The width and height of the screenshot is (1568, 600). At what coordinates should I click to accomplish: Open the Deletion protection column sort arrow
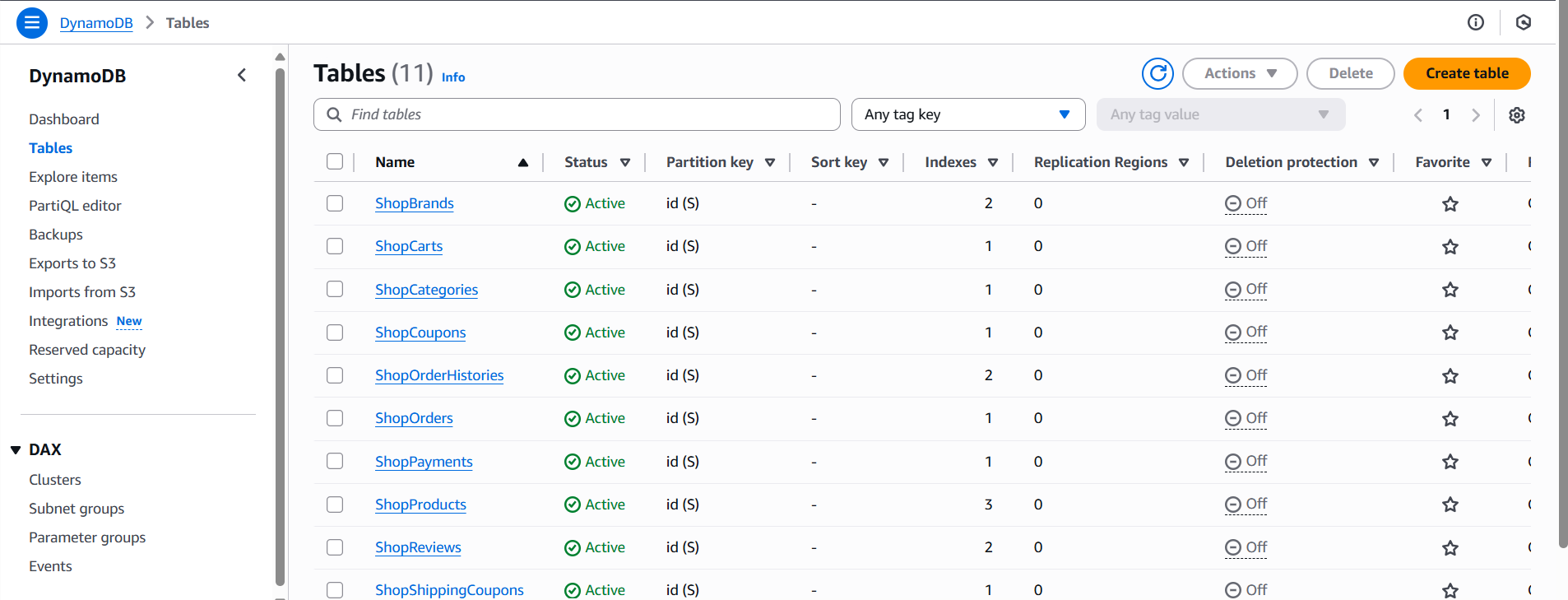1374,163
